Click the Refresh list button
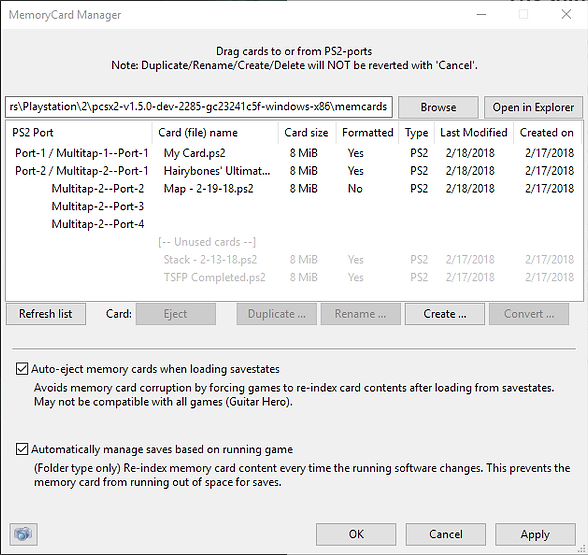Screen dimensions: 588x555 pos(46,314)
